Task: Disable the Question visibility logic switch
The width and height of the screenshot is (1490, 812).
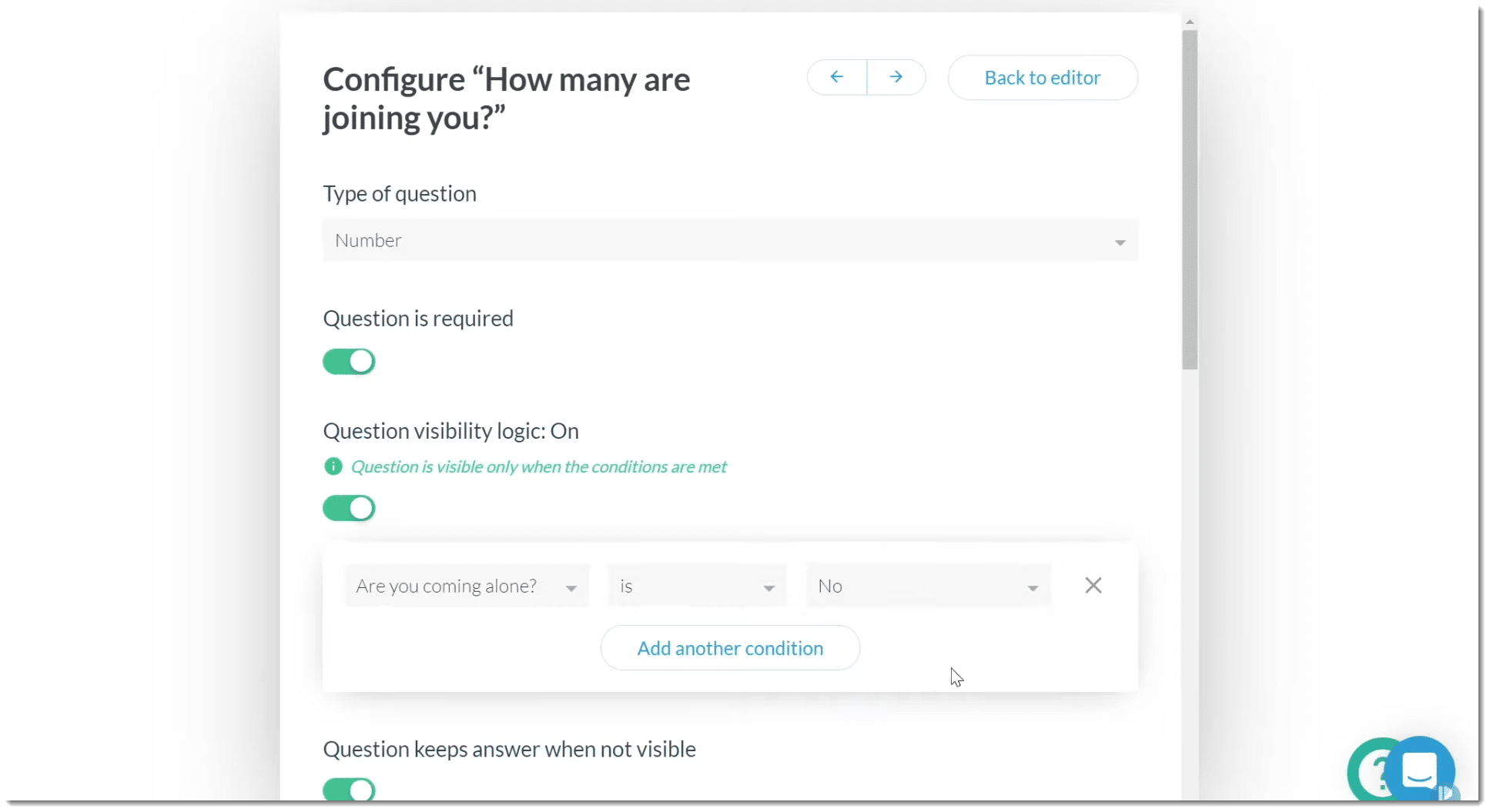Action: click(349, 509)
